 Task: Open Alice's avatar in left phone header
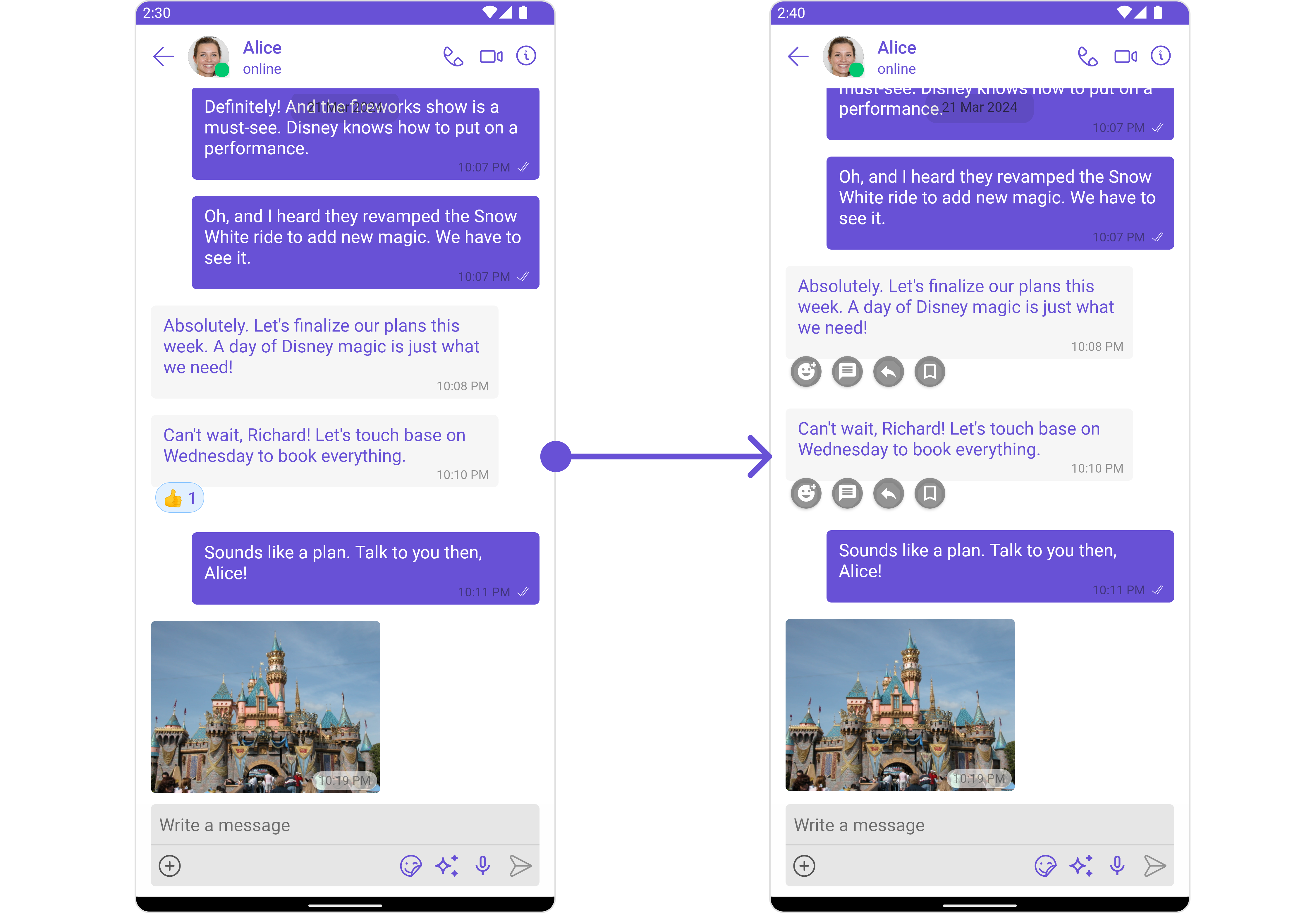pyautogui.click(x=208, y=57)
